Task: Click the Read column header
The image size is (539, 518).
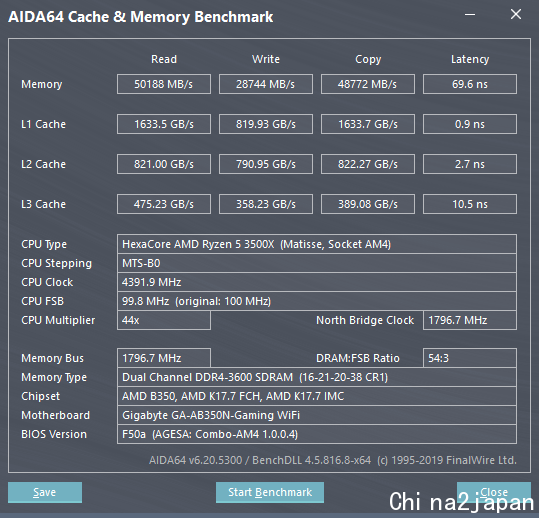Action: [164, 59]
